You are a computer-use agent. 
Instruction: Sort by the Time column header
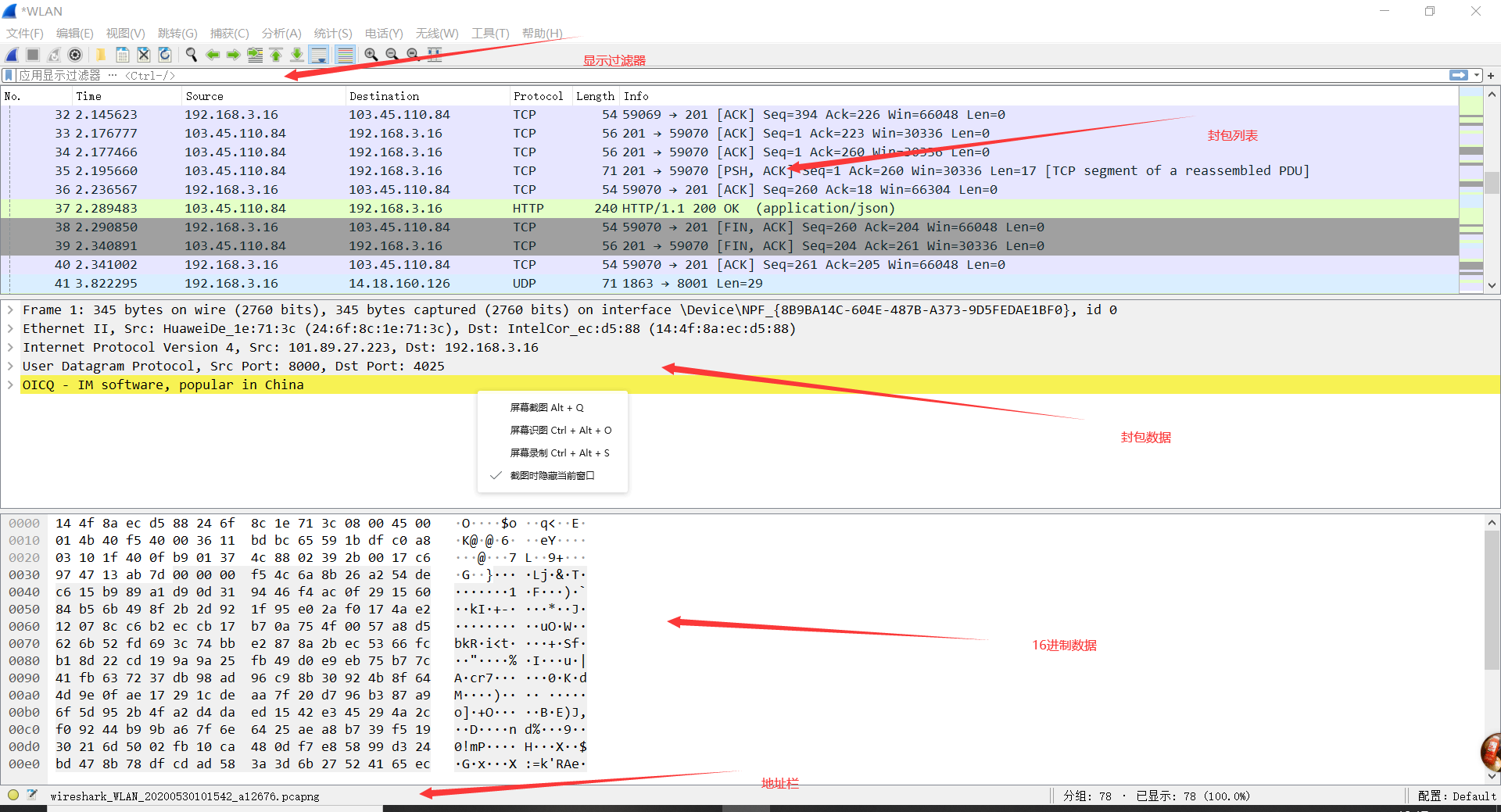point(127,96)
